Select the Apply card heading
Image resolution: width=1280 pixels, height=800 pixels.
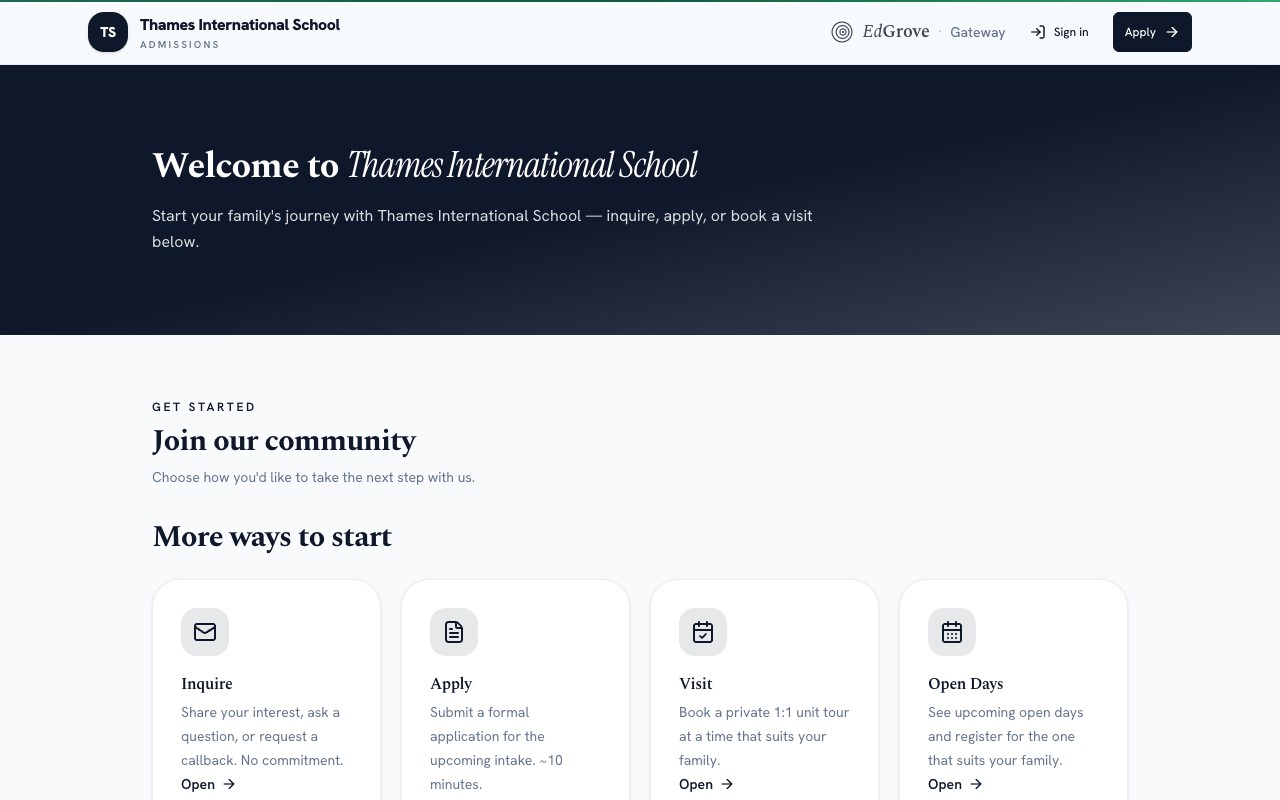(x=451, y=684)
